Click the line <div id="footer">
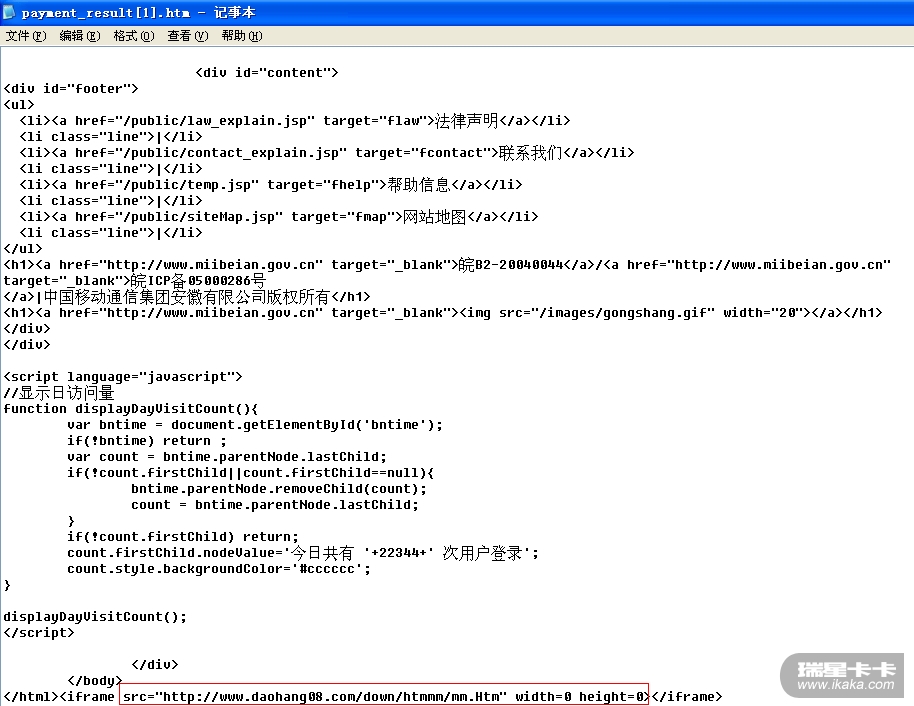 (x=71, y=89)
